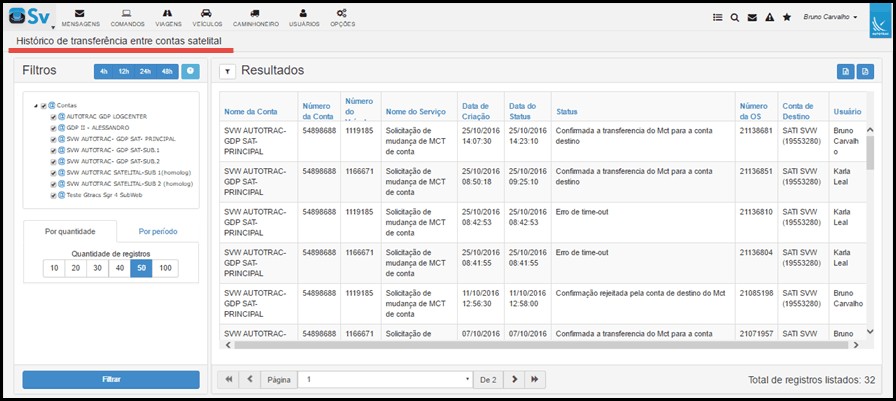Uncheck AUTOTRAC GDP LOGCENTER account

[53, 117]
